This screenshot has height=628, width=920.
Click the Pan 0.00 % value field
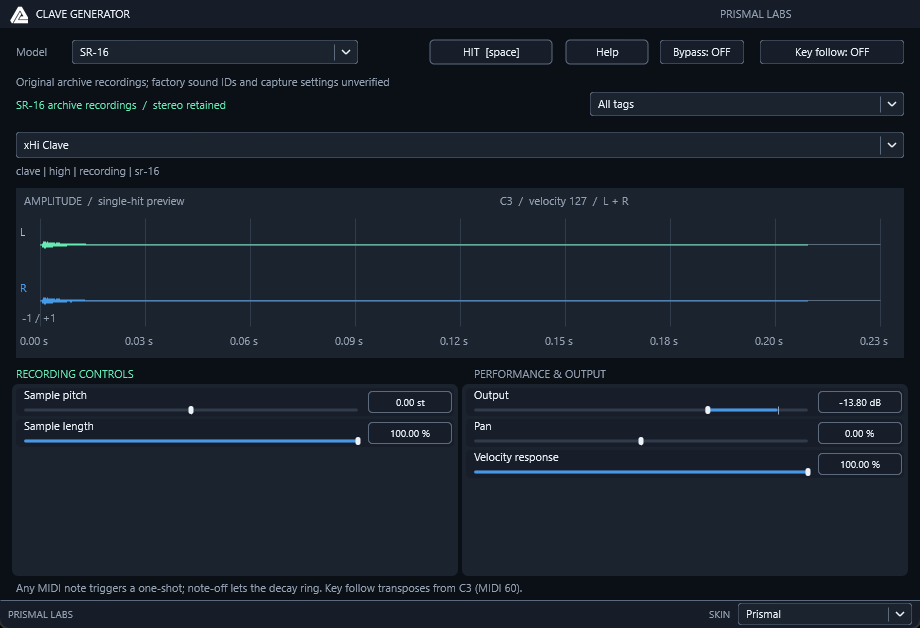click(x=860, y=434)
